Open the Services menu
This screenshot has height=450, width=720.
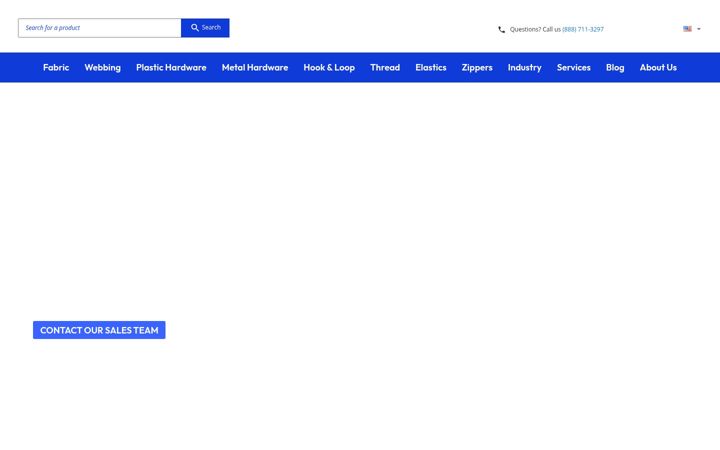pos(574,68)
